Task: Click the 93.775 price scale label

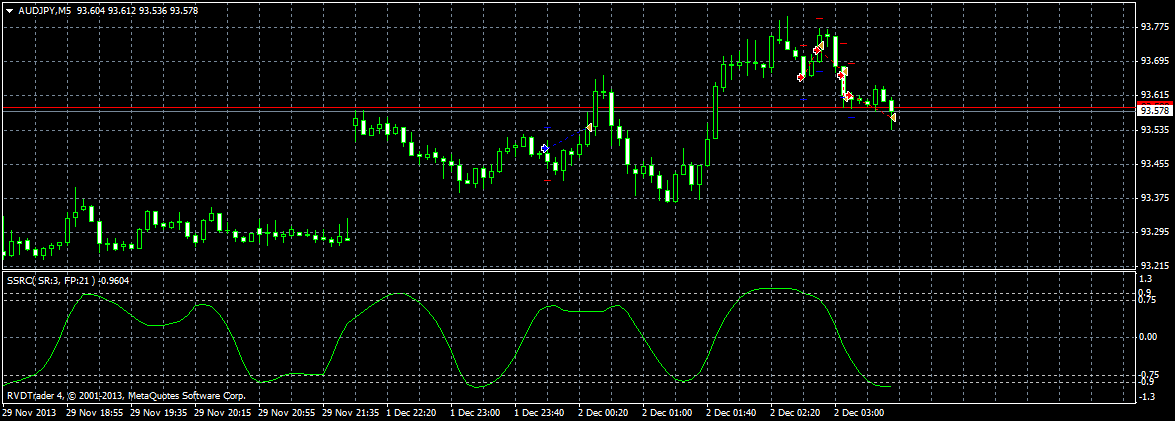Action: point(1153,26)
